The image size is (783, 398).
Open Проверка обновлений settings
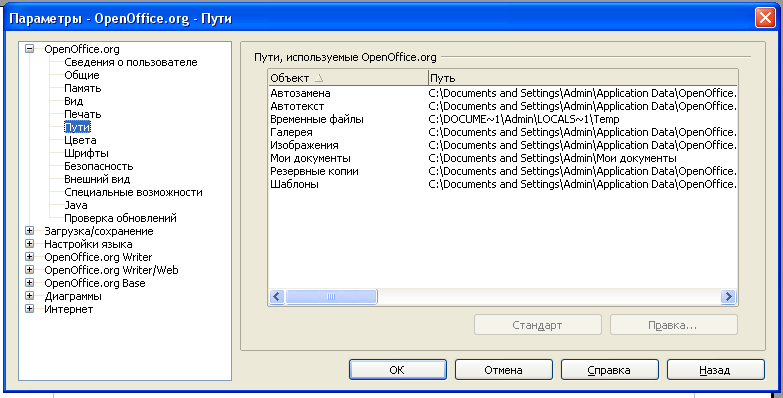(x=120, y=218)
